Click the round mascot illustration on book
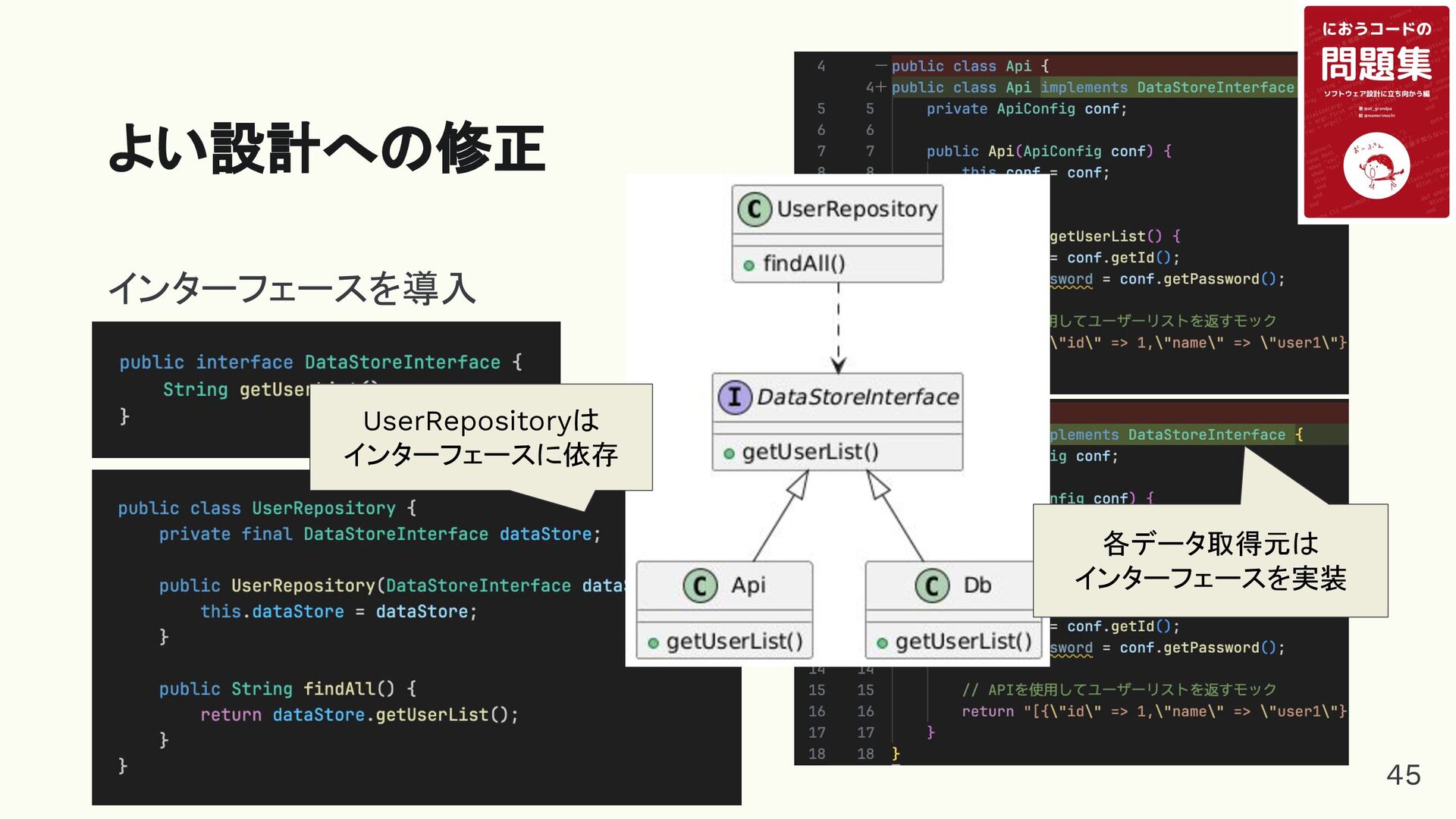The image size is (1456, 819). pos(1376,165)
